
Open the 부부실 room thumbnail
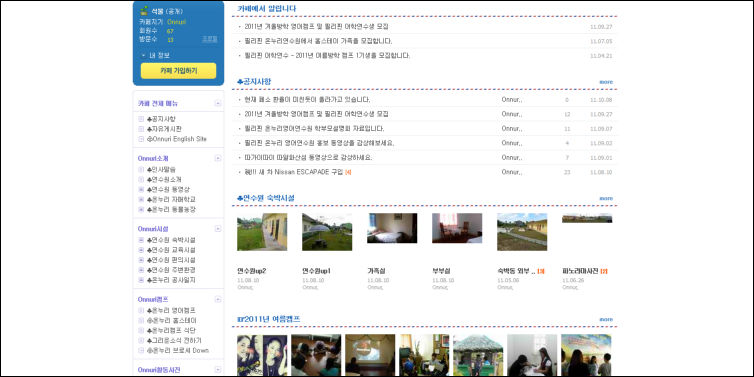click(x=457, y=228)
